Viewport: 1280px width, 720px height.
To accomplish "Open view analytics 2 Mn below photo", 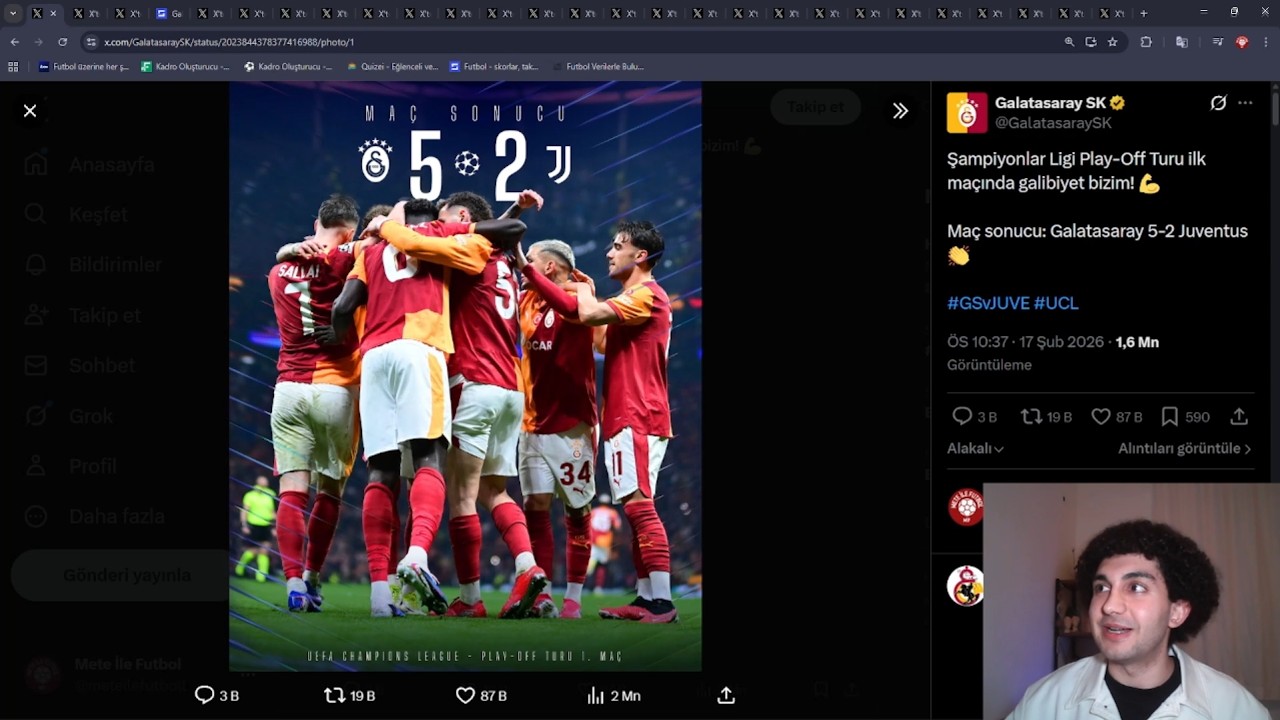I will (613, 695).
